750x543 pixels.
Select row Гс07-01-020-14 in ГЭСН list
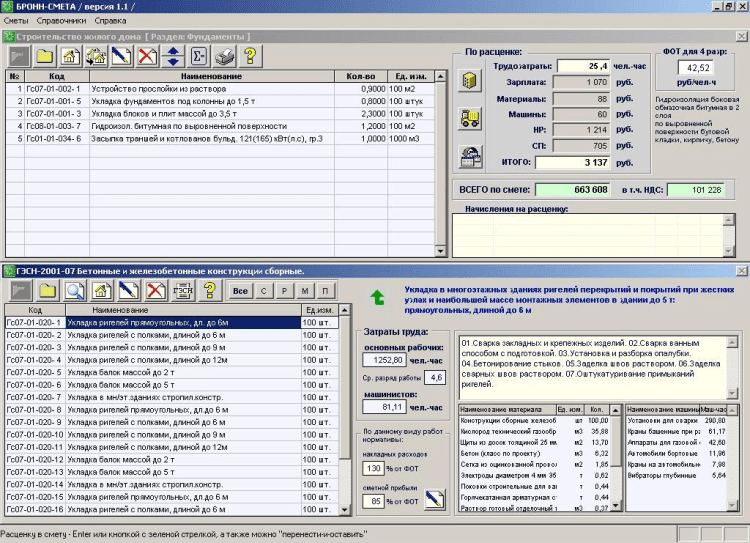click(172, 484)
